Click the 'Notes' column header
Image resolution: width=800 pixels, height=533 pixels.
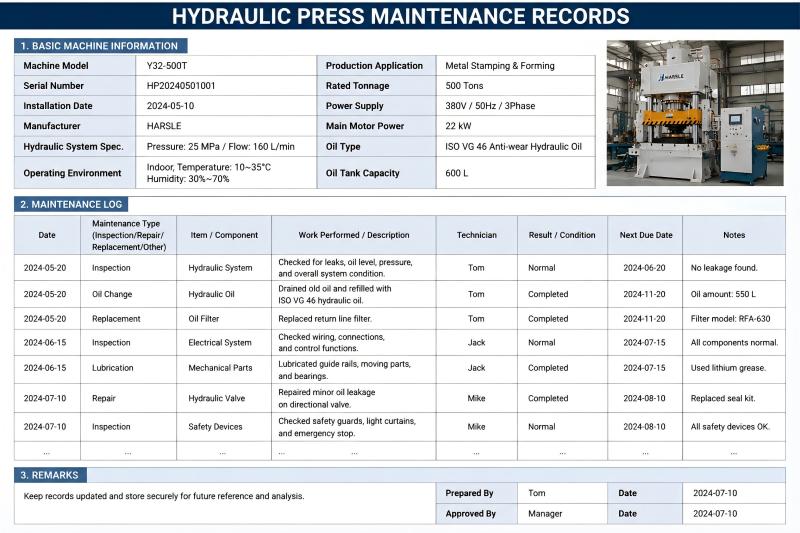coord(734,235)
